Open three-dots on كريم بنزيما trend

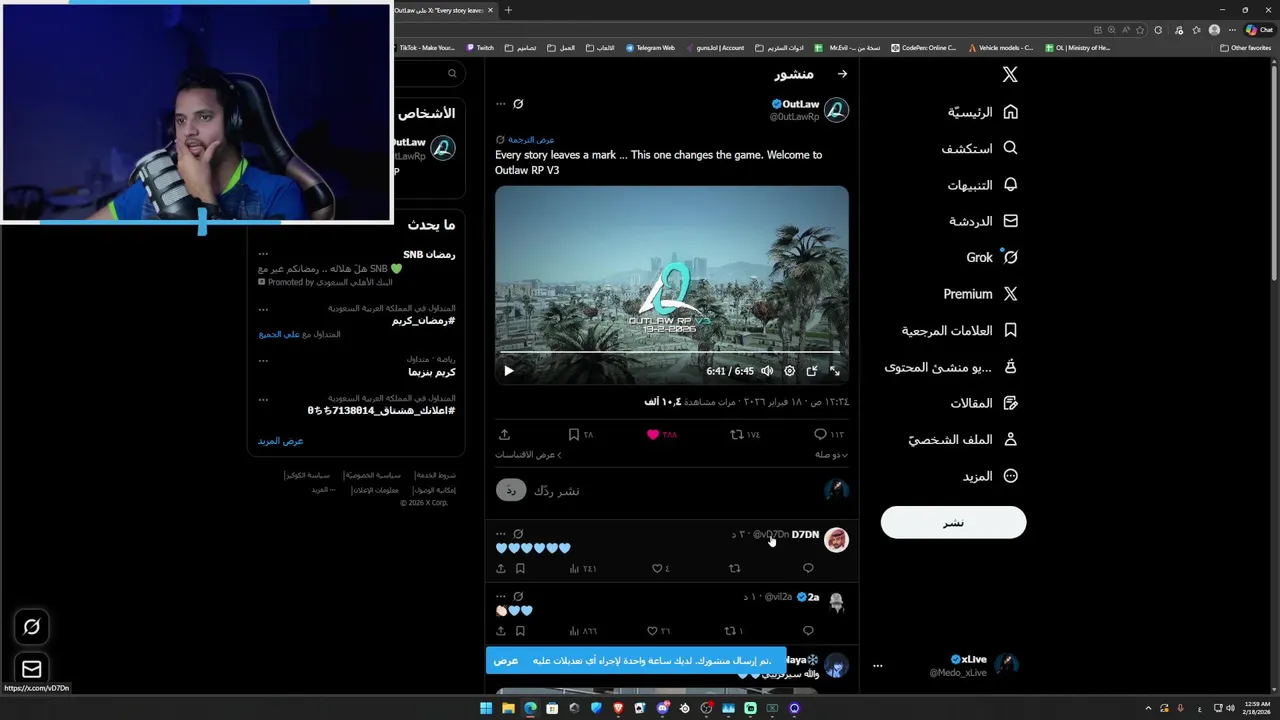point(263,359)
